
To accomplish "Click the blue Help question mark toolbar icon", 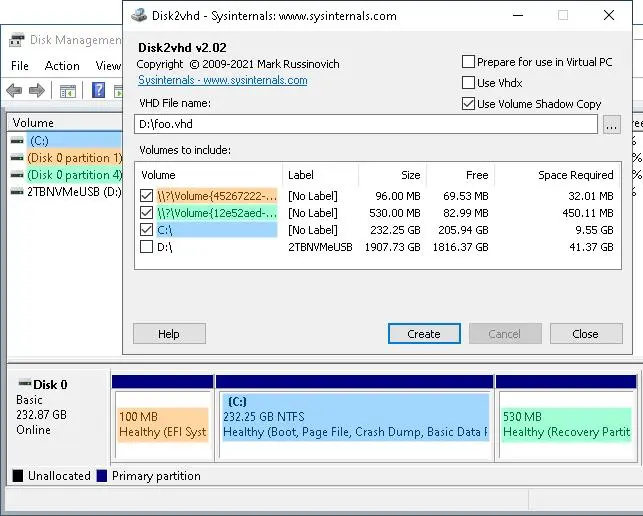I will (98, 90).
